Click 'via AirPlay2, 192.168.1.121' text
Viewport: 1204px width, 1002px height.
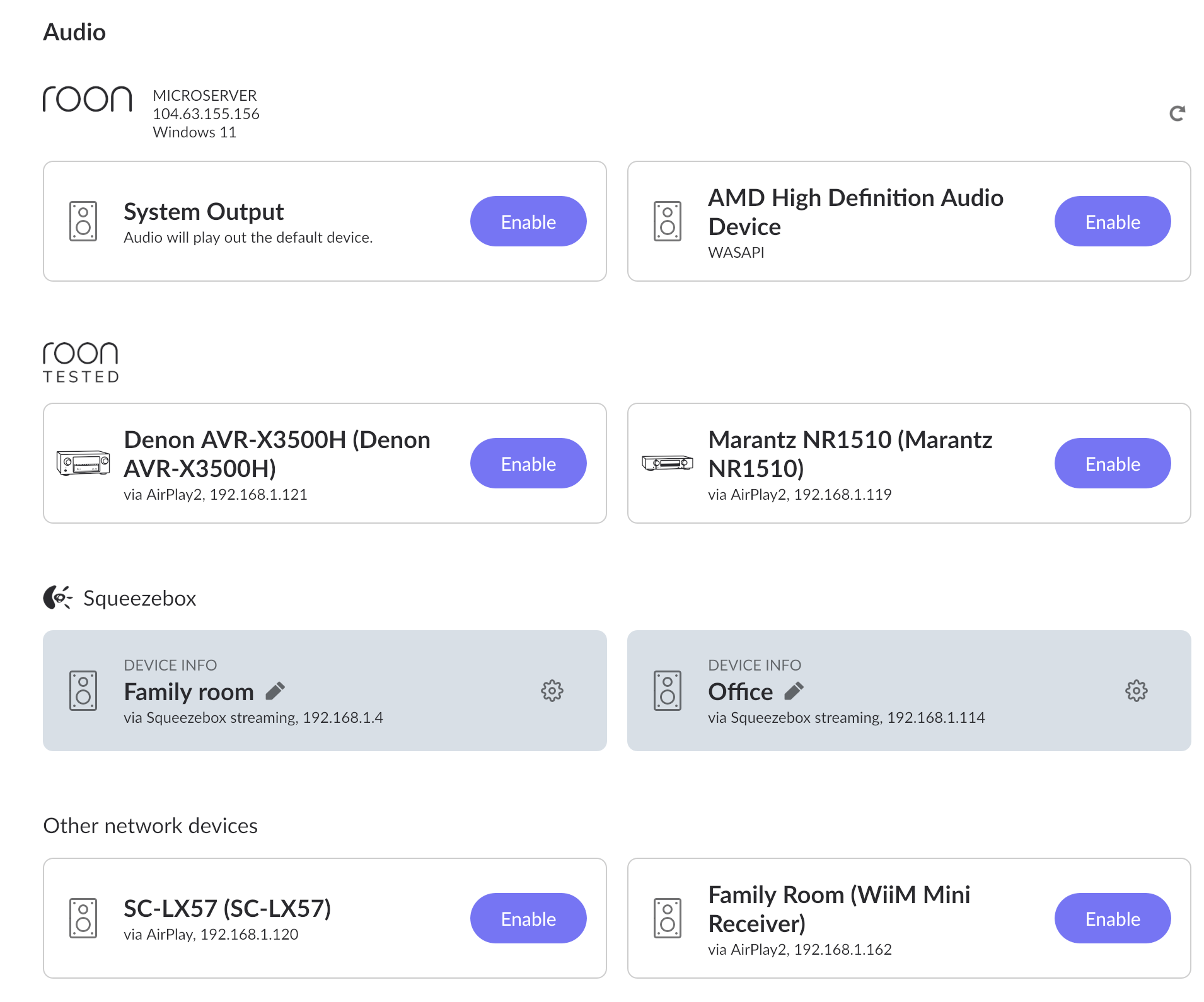(x=216, y=495)
